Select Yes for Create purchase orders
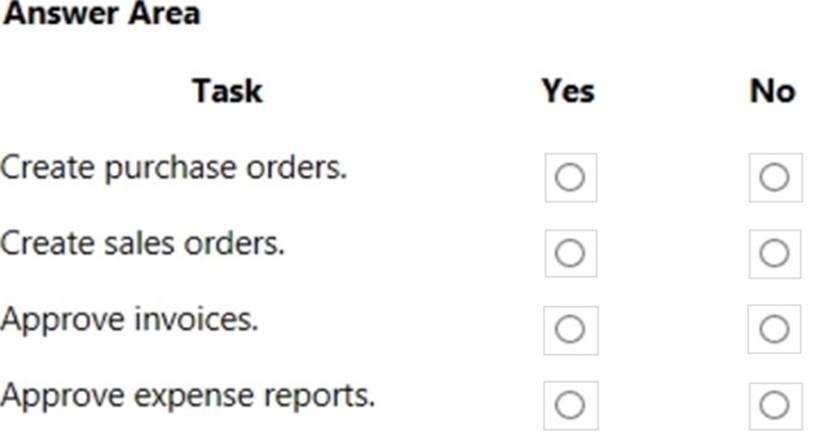The height and width of the screenshot is (444, 815). (x=570, y=177)
